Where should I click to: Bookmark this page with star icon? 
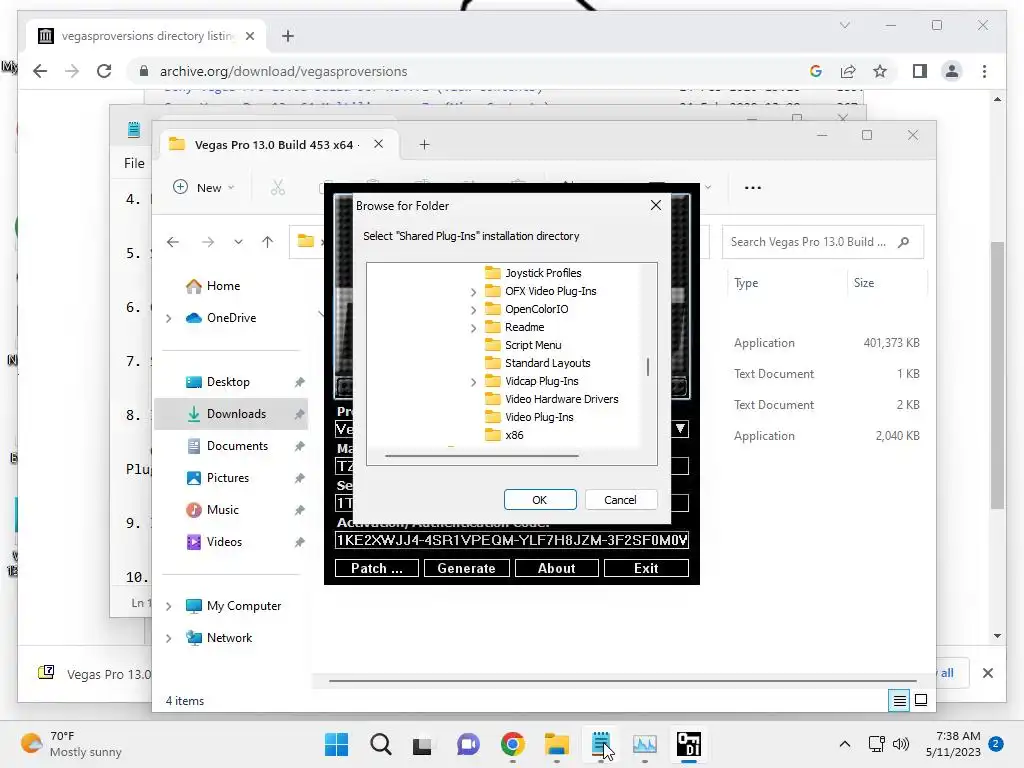click(880, 71)
